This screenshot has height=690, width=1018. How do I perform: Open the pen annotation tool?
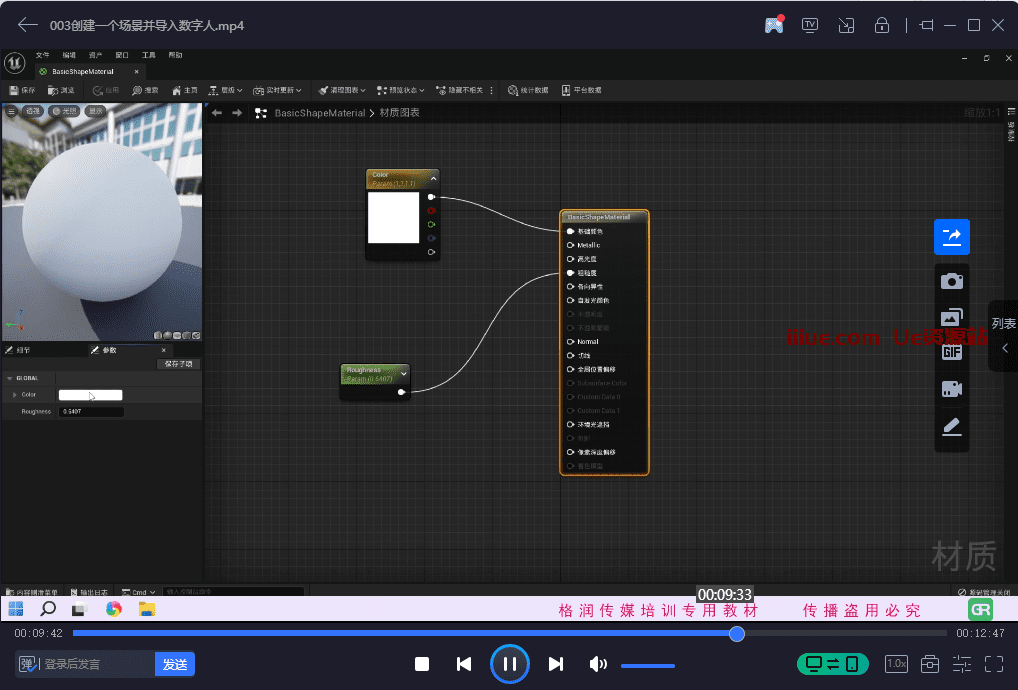(x=951, y=427)
